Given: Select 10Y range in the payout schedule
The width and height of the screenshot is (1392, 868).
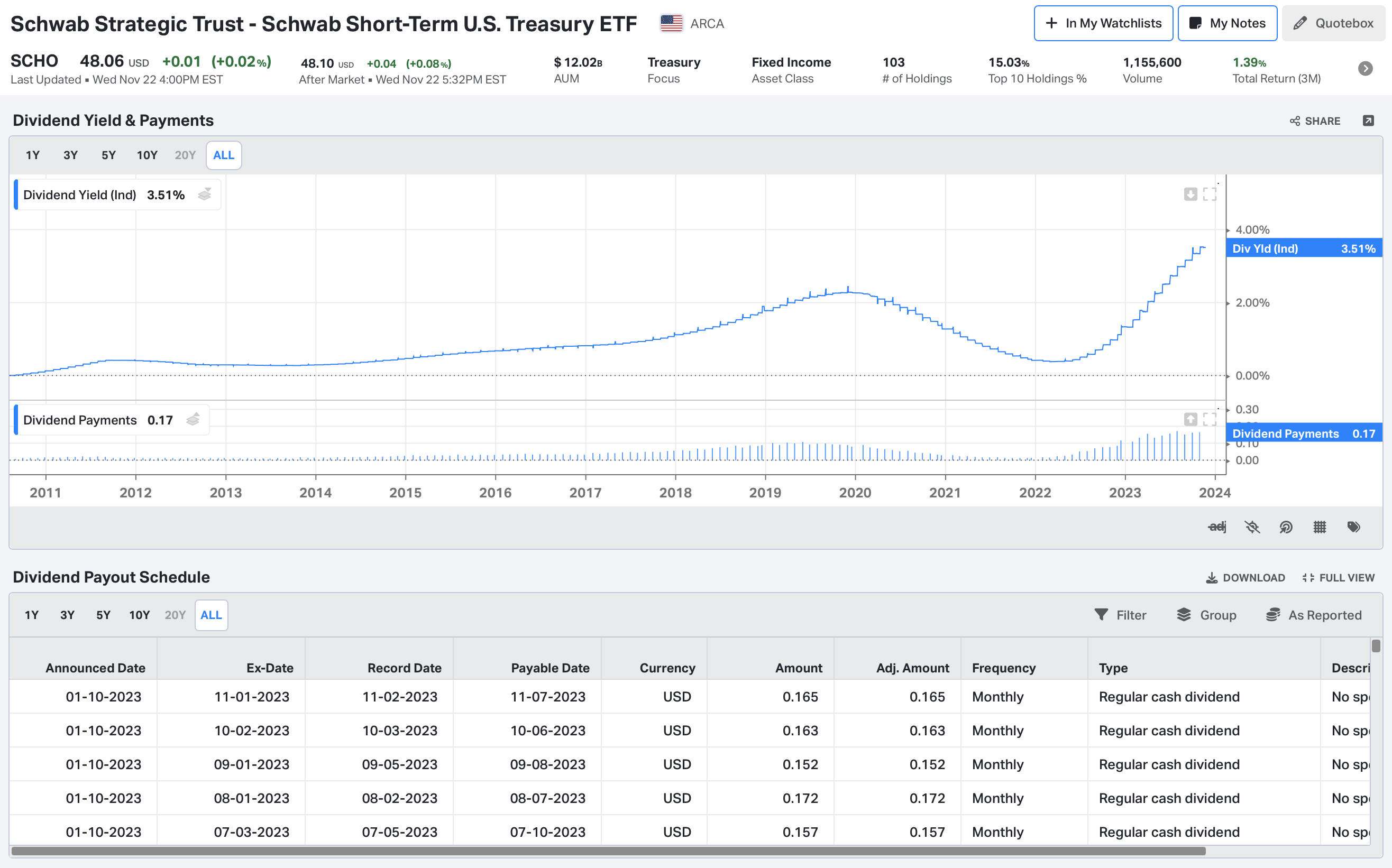Looking at the screenshot, I should 140,615.
